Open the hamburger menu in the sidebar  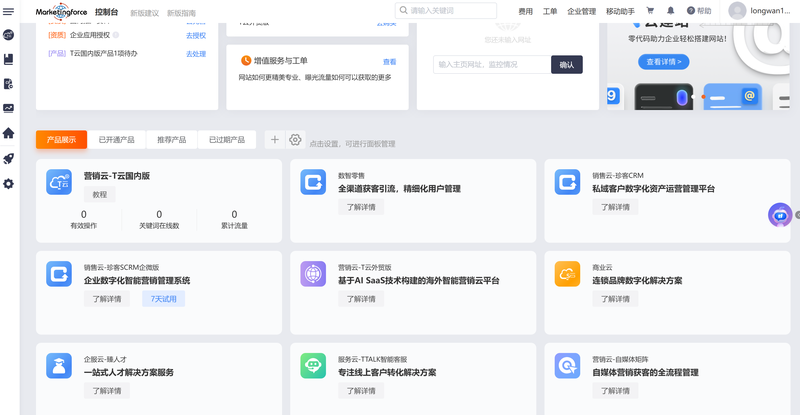(x=8, y=11)
